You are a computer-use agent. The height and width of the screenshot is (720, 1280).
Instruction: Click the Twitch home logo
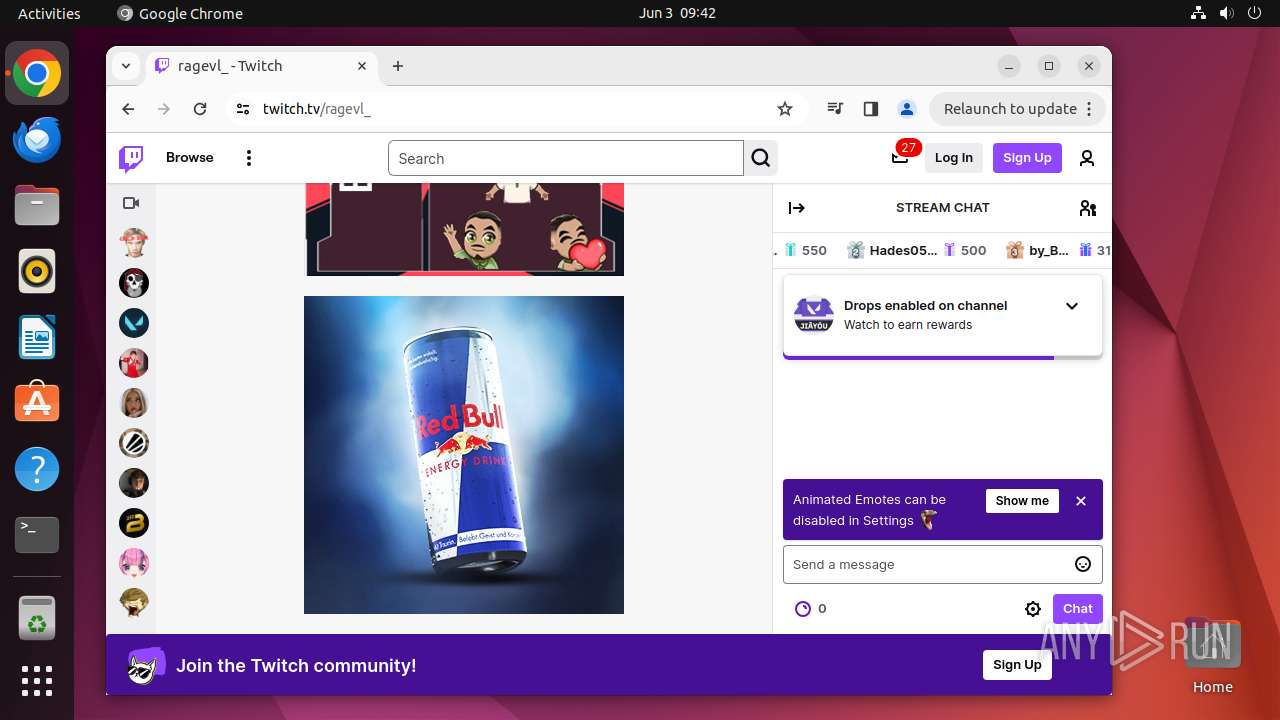click(131, 158)
